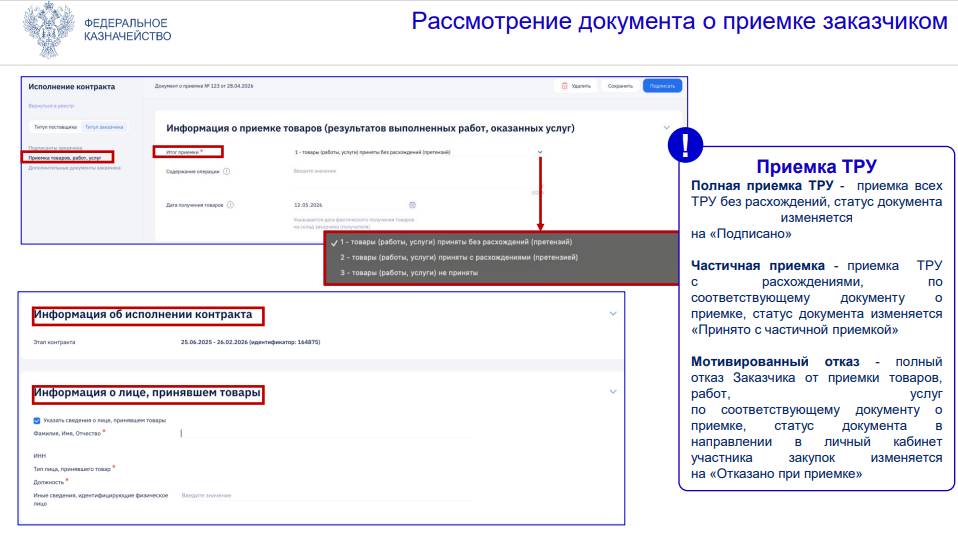This screenshot has width=958, height=534.
Task: Open Дополнительные документы заказчика sidebar item
Action: tap(75, 167)
